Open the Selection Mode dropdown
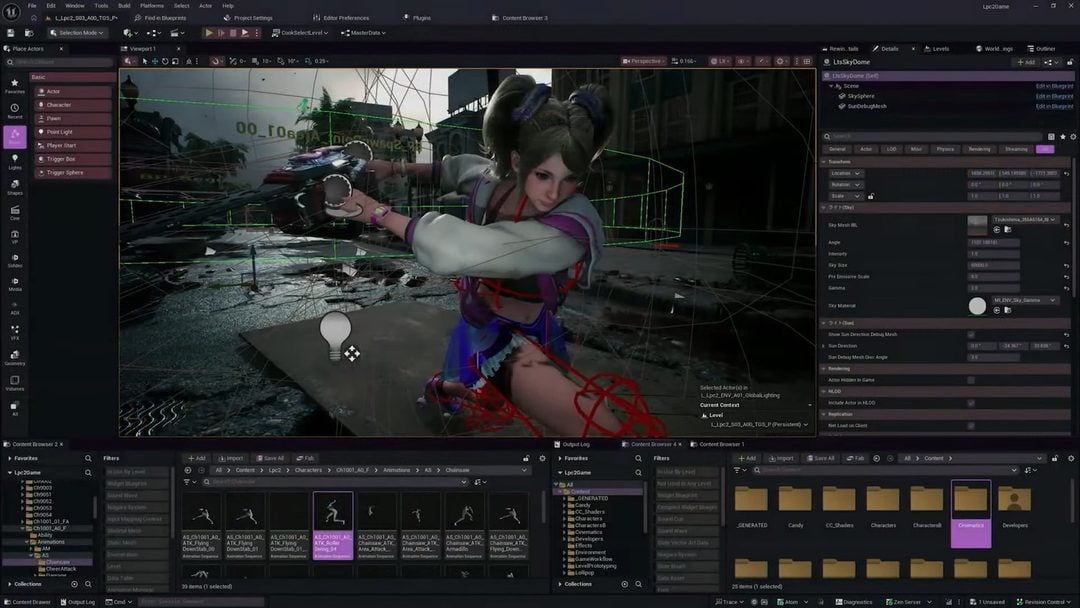The image size is (1080, 608). pyautogui.click(x=76, y=32)
